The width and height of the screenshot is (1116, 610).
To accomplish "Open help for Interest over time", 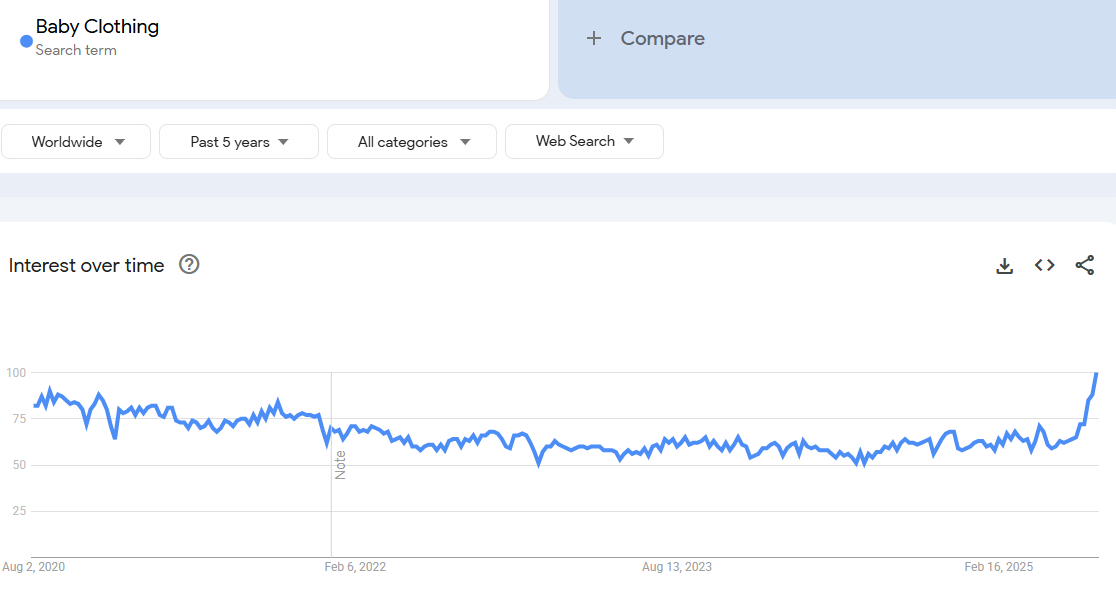I will [x=189, y=265].
